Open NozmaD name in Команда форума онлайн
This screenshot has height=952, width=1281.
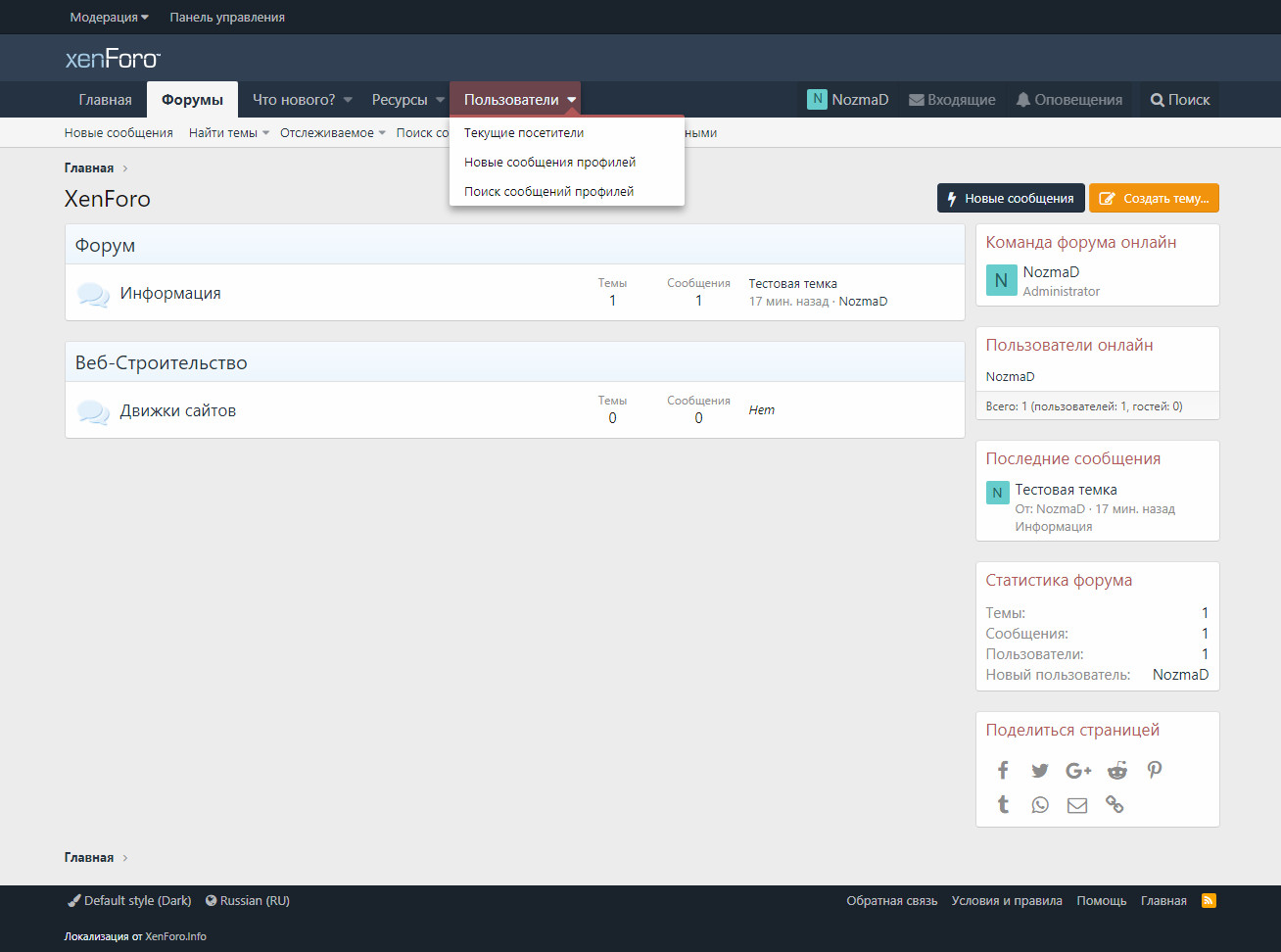pyautogui.click(x=1051, y=272)
